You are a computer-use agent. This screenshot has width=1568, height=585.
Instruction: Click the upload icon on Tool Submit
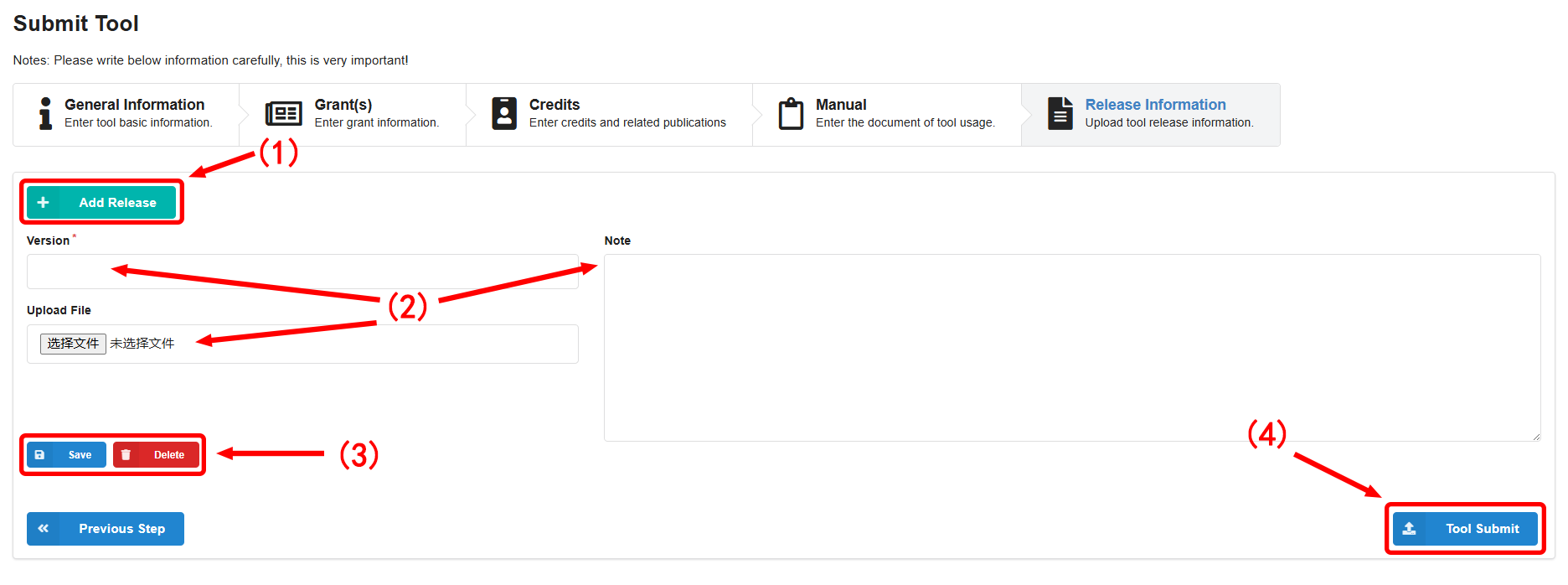pos(1410,529)
